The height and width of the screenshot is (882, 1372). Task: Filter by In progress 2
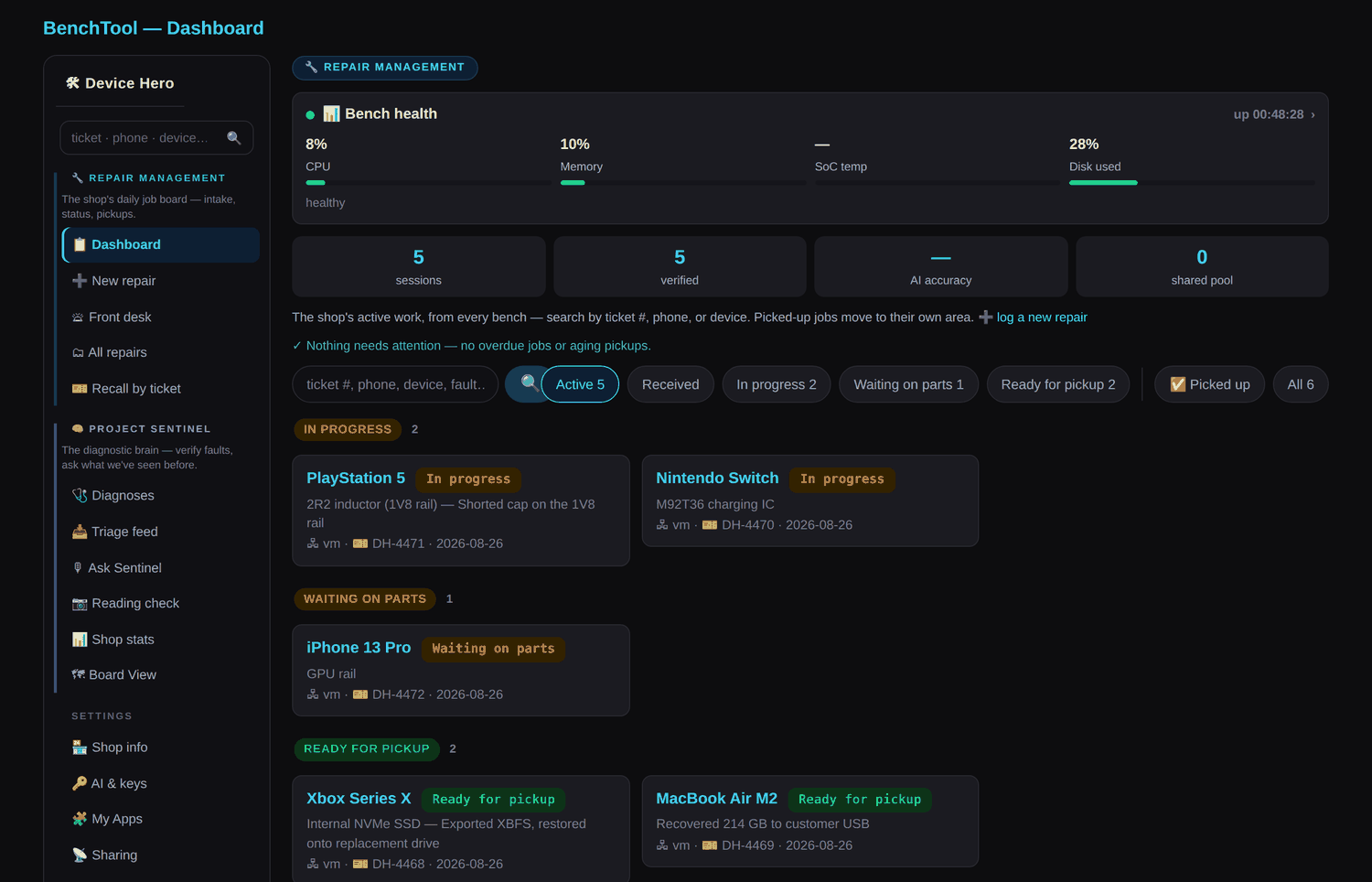click(777, 384)
